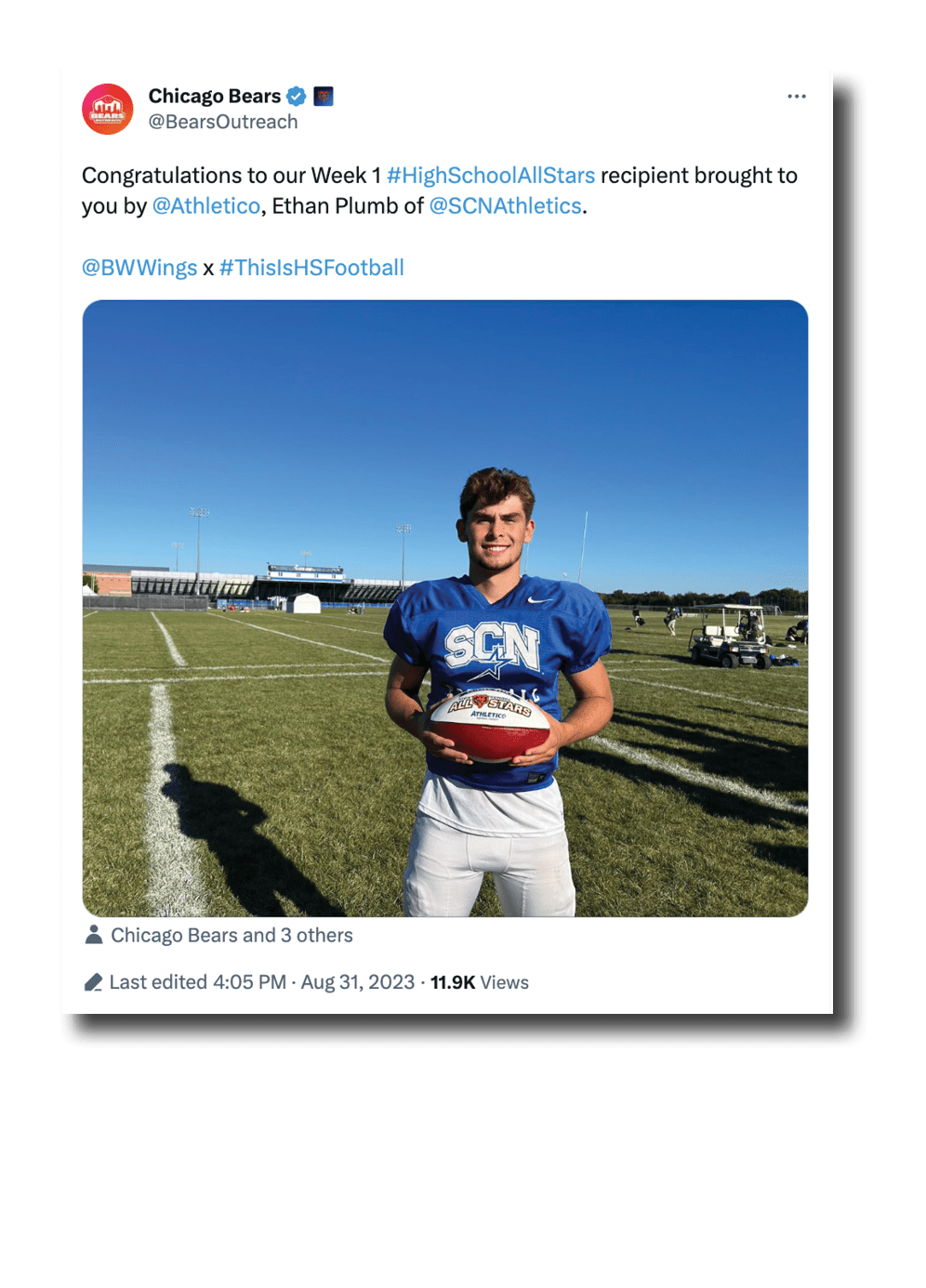Enlarge the football player photo
926x1288 pixels.
click(444, 608)
